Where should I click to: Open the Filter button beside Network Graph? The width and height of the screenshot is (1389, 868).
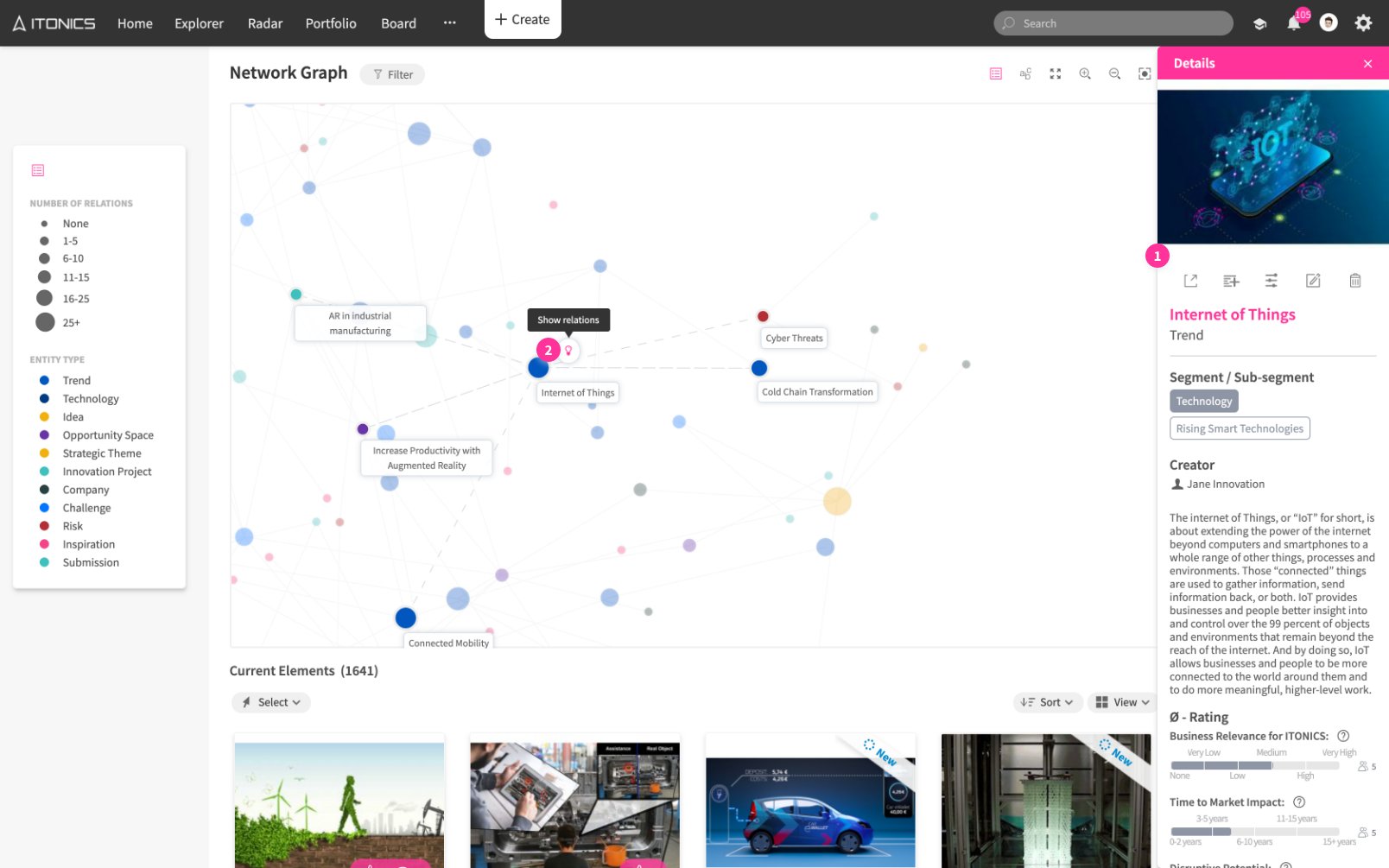pos(392,74)
